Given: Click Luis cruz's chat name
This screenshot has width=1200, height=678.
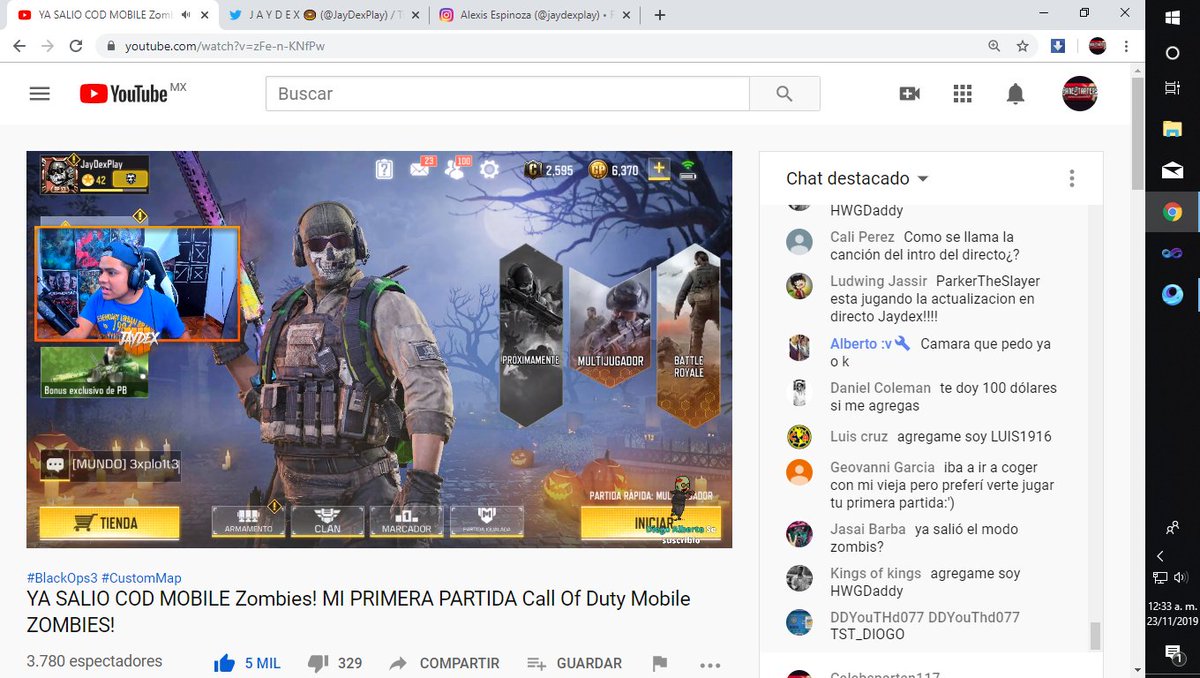Looking at the screenshot, I should coord(859,437).
